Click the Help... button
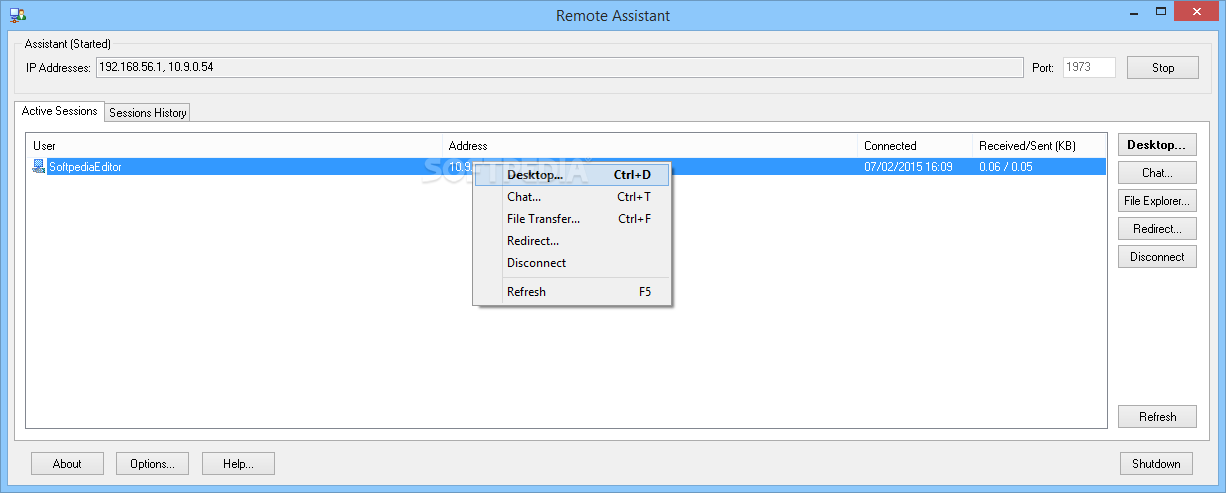This screenshot has height=493, width=1226. click(x=238, y=464)
